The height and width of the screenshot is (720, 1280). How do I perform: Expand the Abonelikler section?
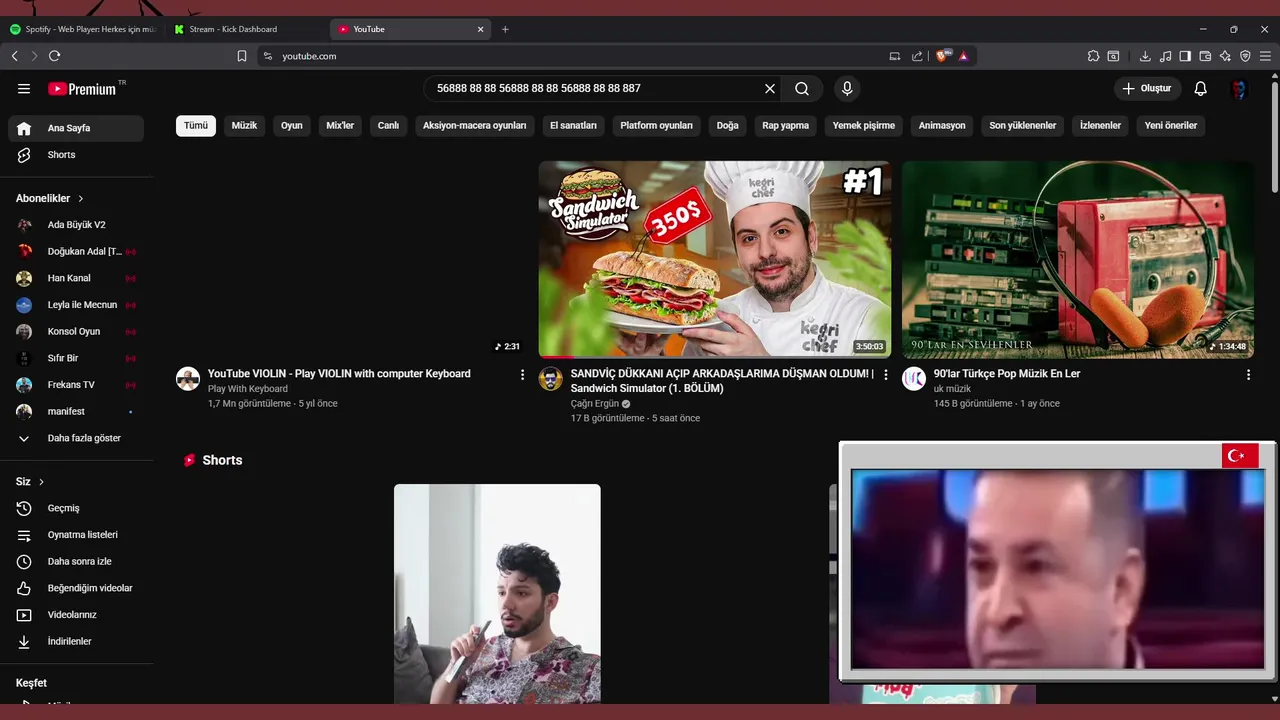(x=50, y=198)
